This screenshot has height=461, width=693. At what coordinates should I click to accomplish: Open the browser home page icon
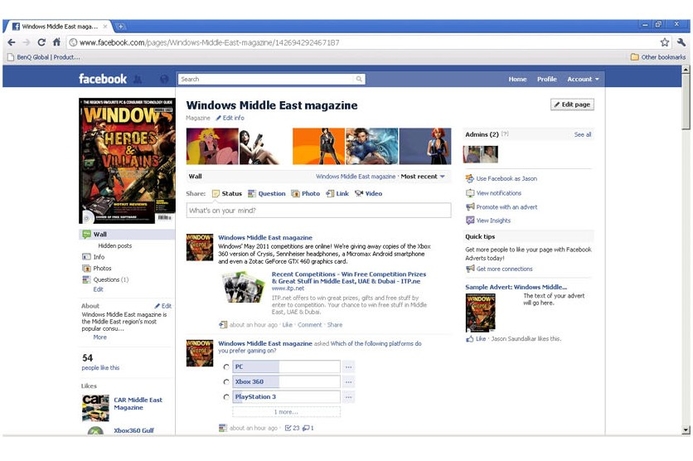pyautogui.click(x=57, y=42)
